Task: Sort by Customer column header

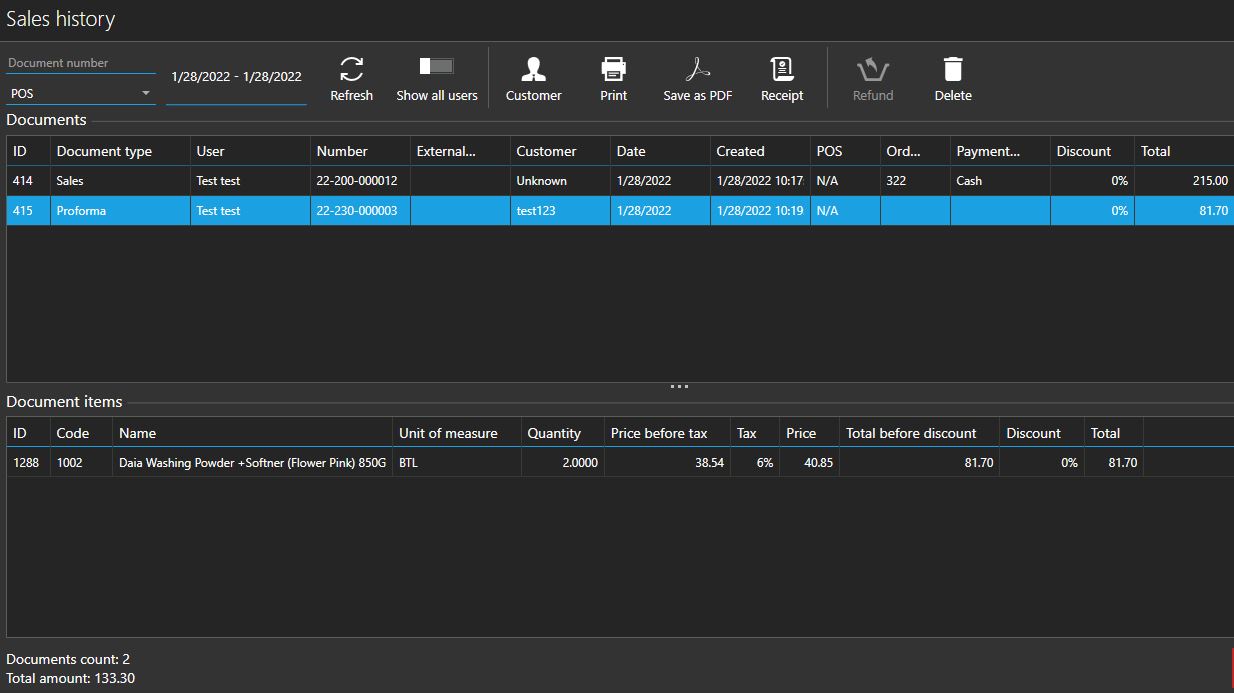Action: click(x=546, y=151)
